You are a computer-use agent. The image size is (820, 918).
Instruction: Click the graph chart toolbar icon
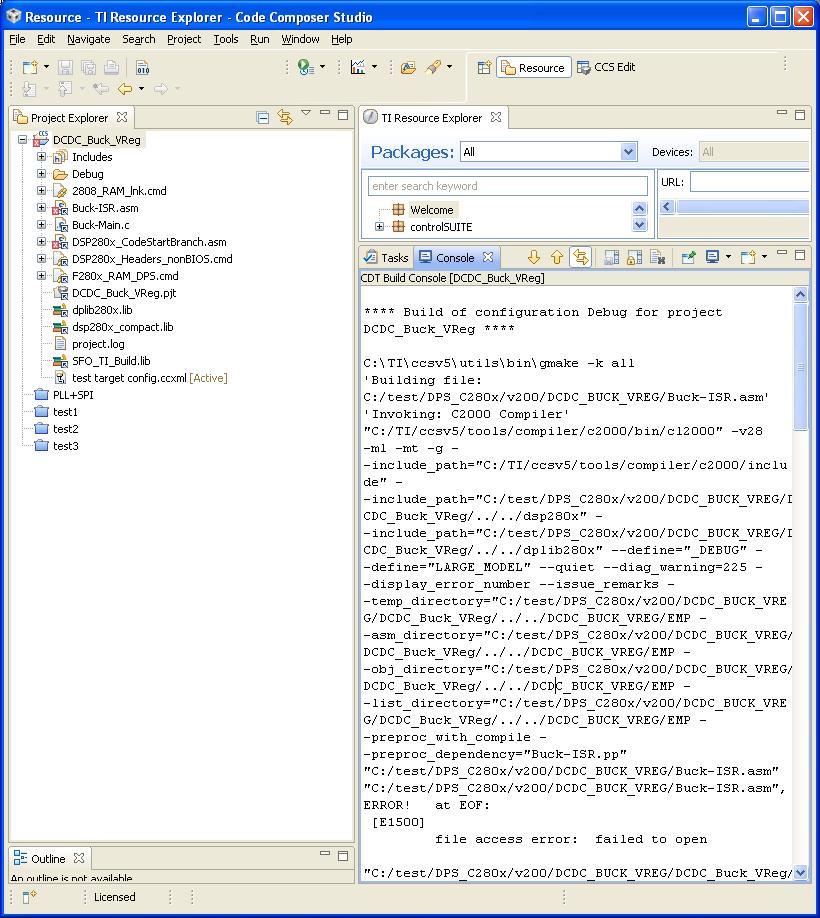[358, 67]
